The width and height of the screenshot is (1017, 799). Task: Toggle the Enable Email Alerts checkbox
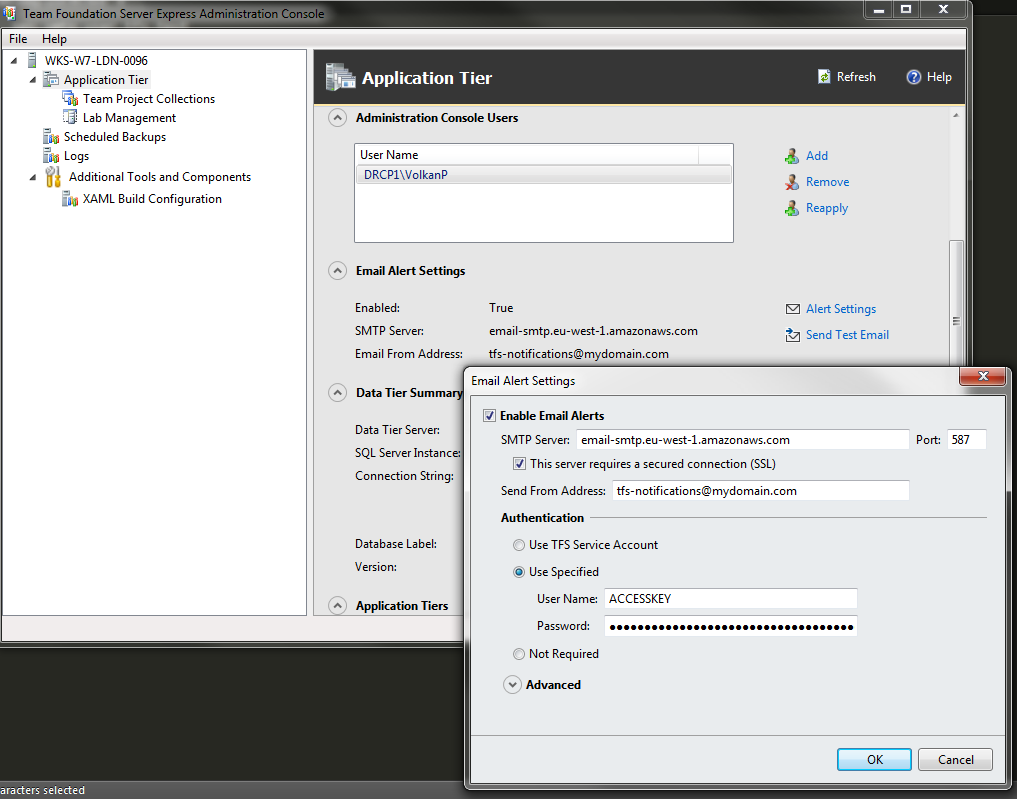489,416
